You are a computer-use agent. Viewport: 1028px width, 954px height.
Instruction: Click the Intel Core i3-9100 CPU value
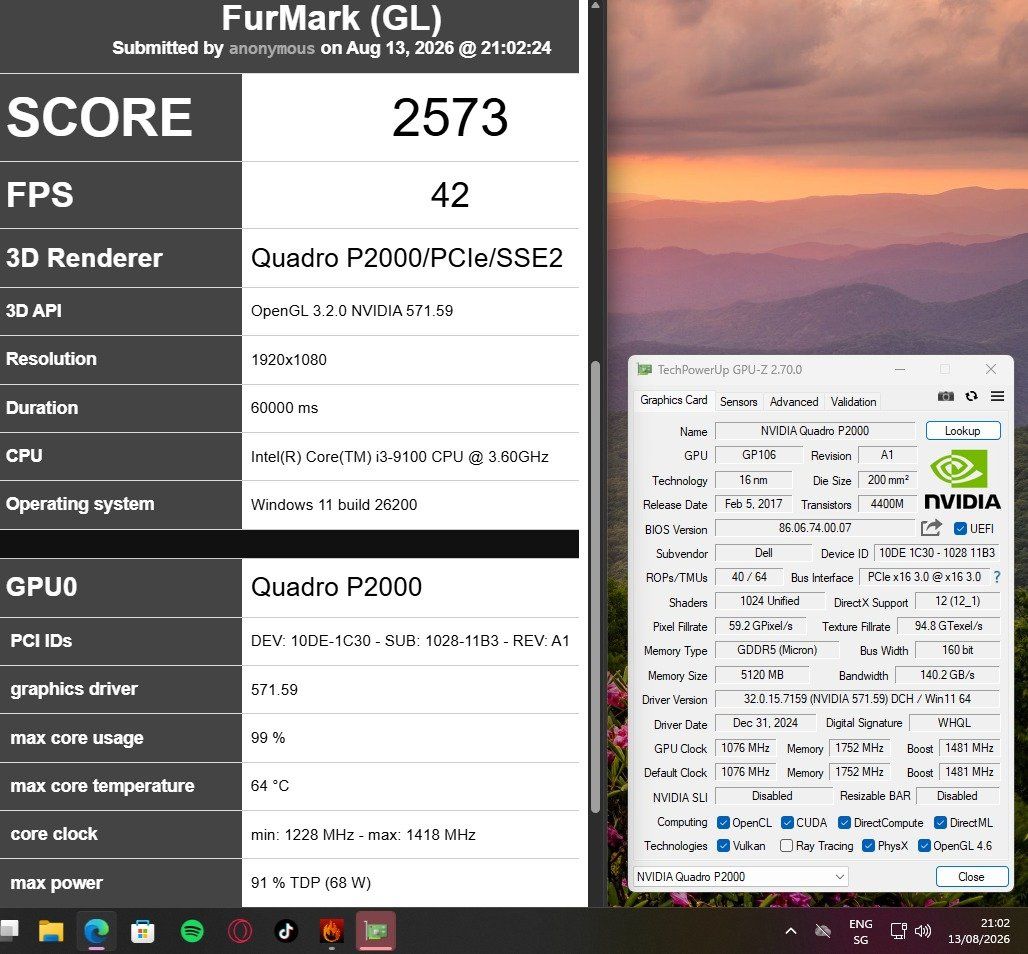[399, 456]
